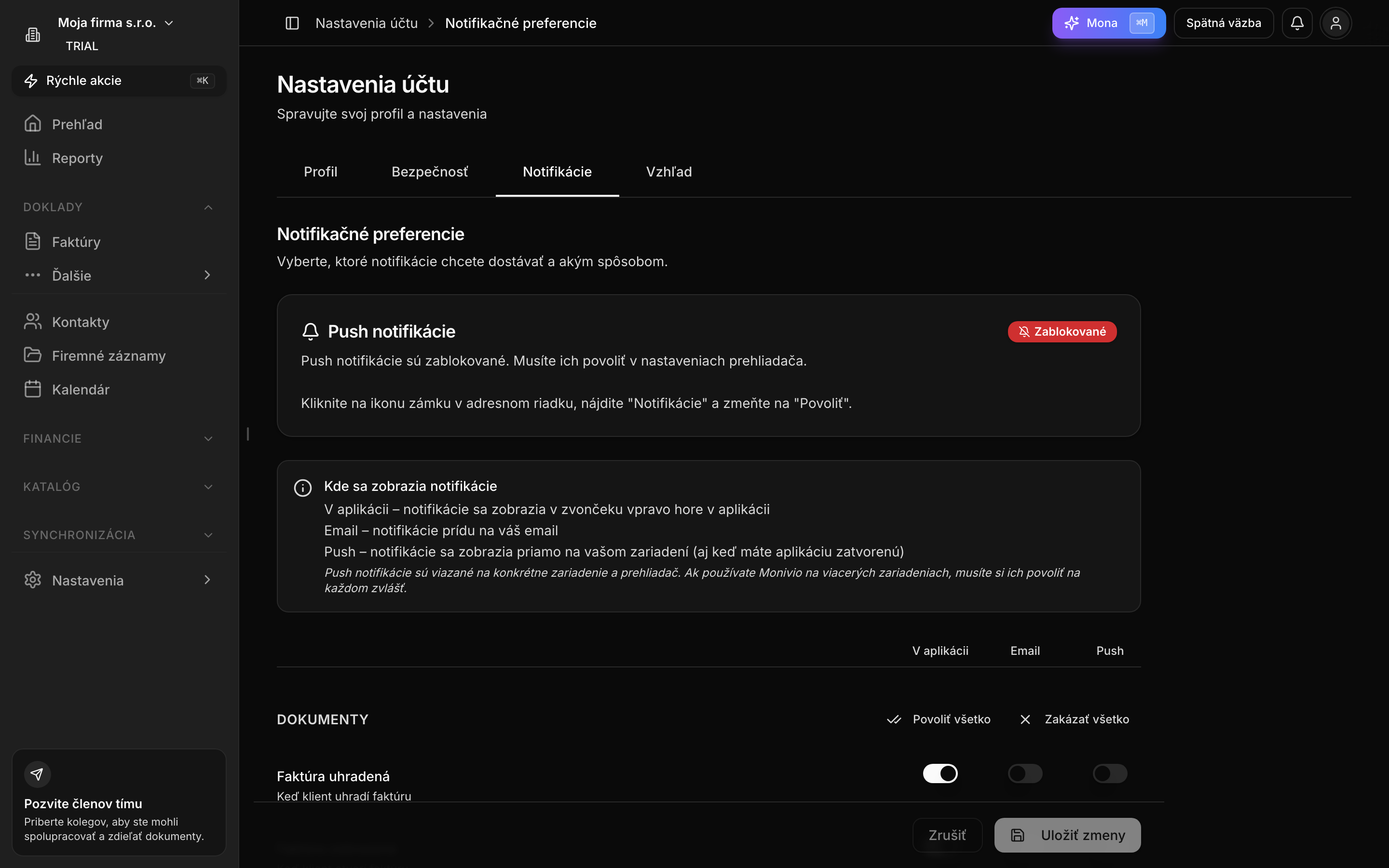Viewport: 1389px width, 868px height.
Task: Expand the SYNCHRONIZÁCIA section
Action: click(119, 535)
